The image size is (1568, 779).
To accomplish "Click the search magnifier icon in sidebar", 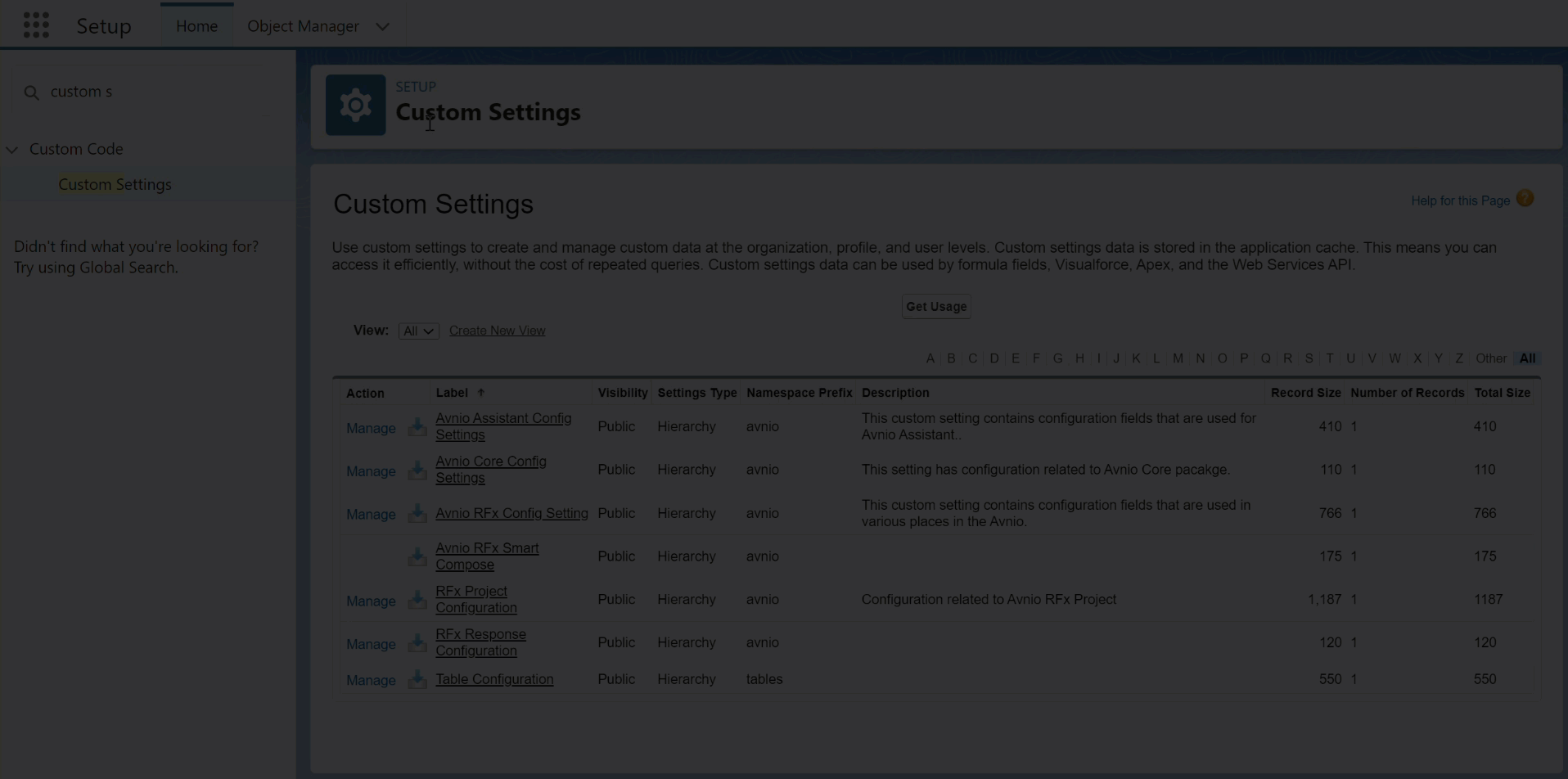I will 31,92.
